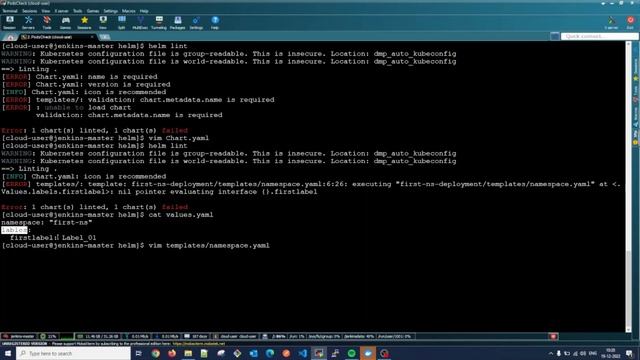Open the Games menu
Image resolution: width=640 pixels, height=360 pixels.
pos(93,11)
